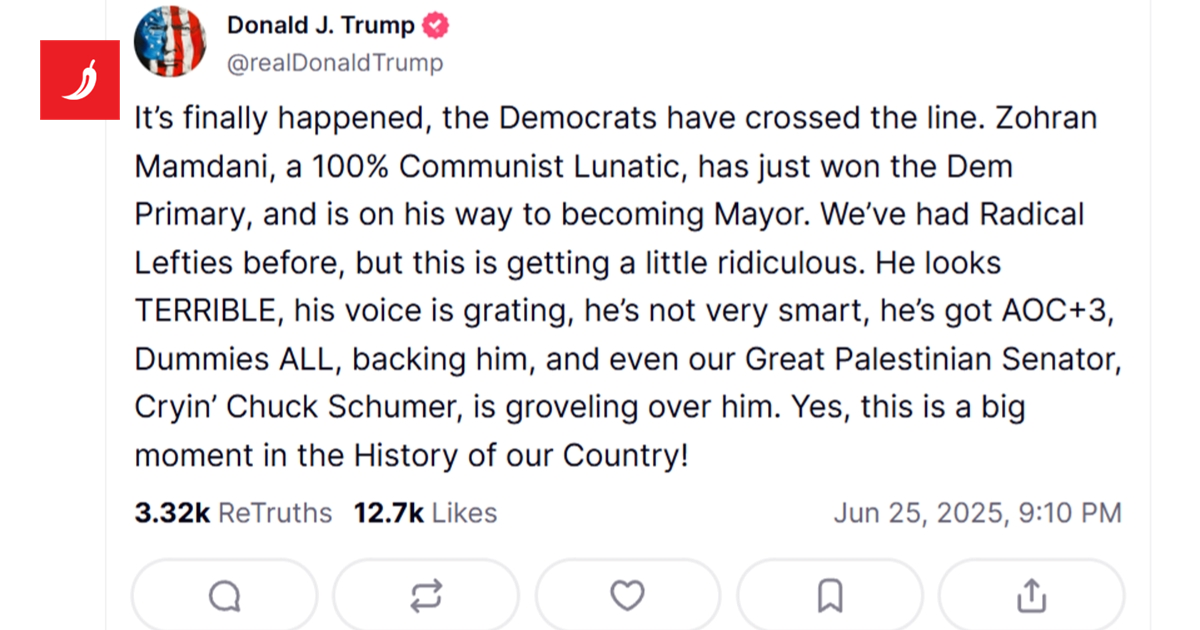Click the Jun 25, 2025 timestamp
1200x630 pixels.
coord(977,513)
